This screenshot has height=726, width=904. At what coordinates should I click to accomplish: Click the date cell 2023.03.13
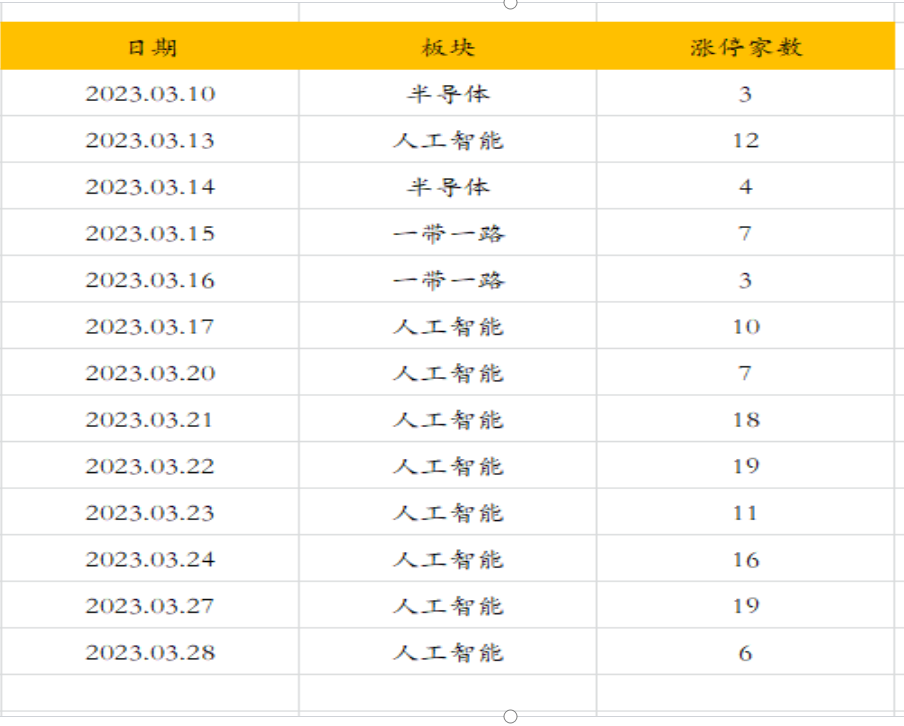click(150, 140)
